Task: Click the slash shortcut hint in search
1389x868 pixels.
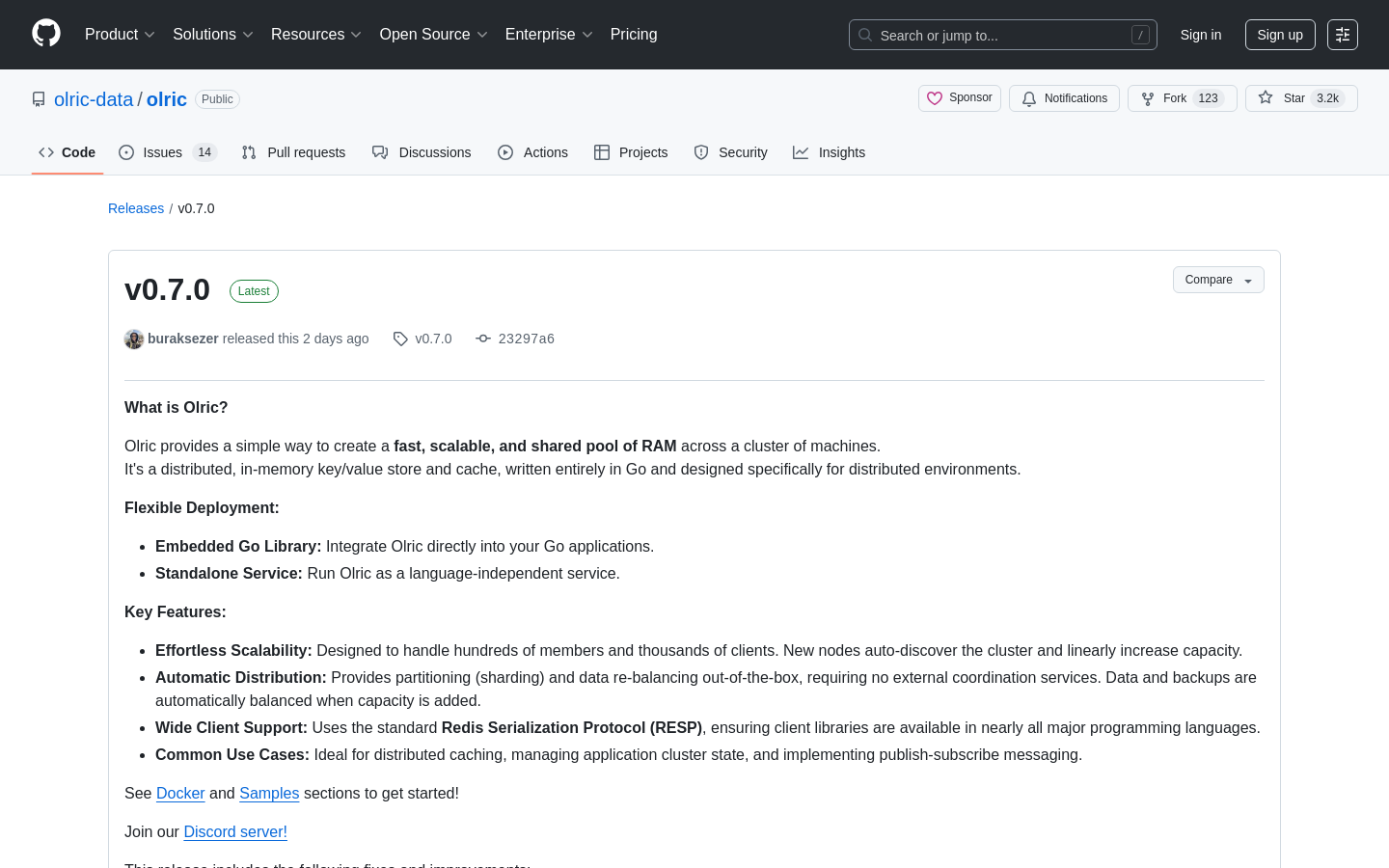Action: (1140, 35)
